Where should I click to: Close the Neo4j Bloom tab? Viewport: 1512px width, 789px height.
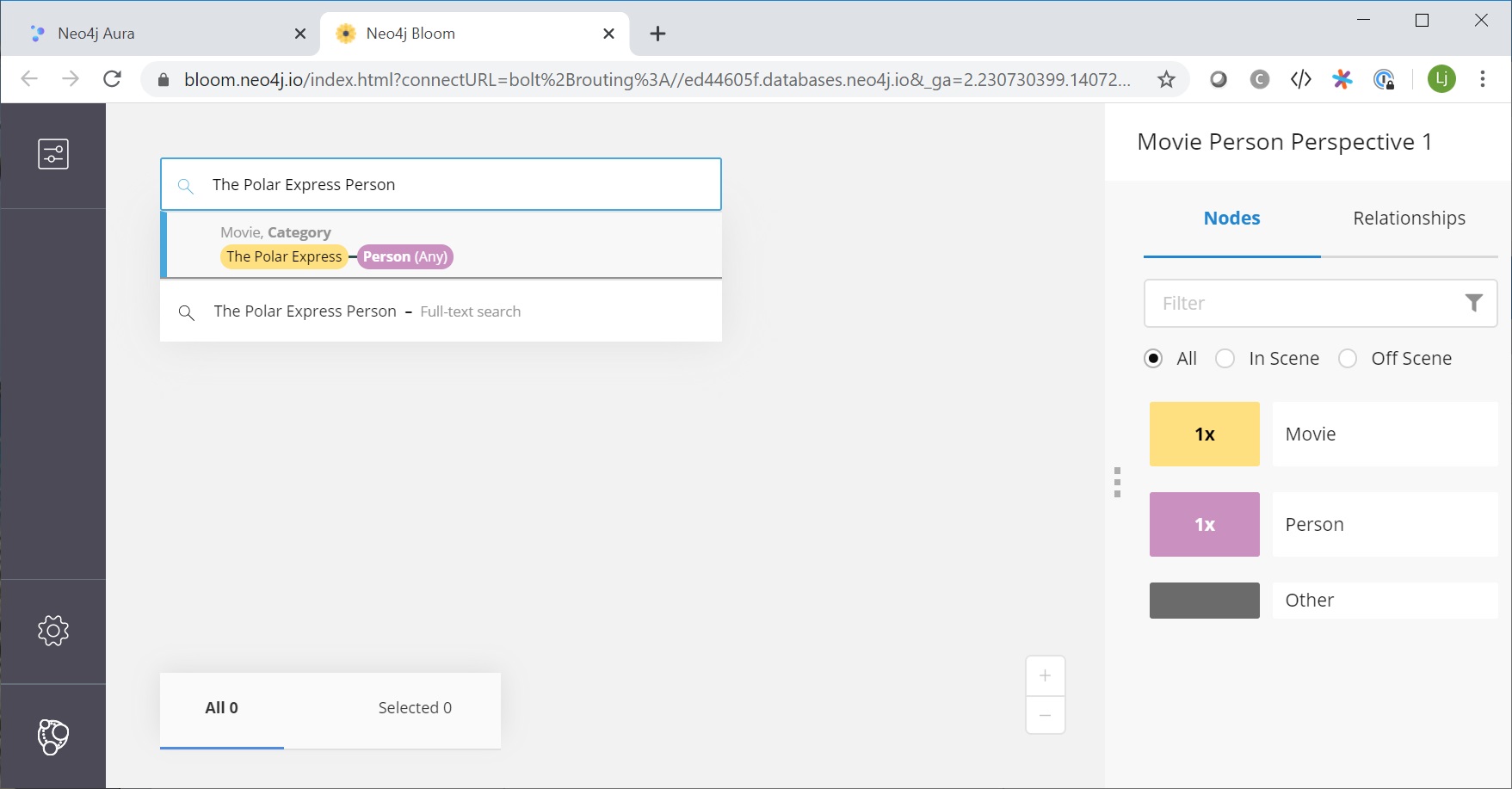tap(608, 34)
